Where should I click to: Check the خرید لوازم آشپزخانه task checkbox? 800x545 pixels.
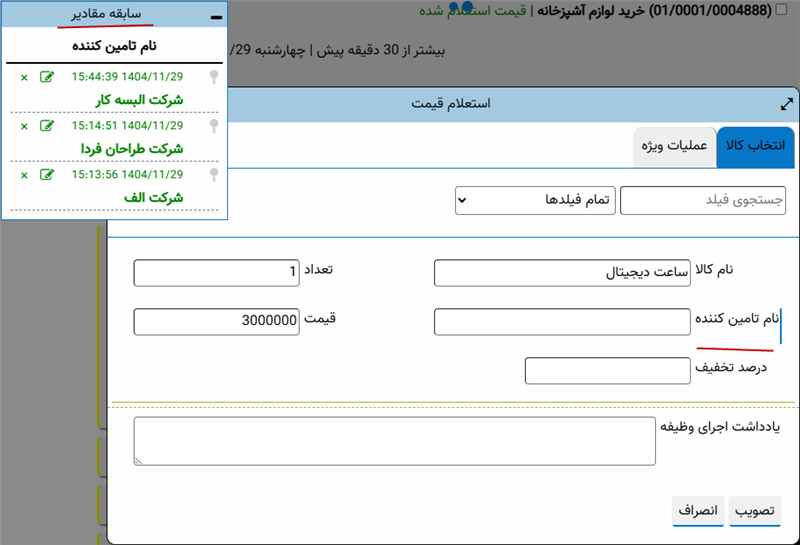point(781,11)
